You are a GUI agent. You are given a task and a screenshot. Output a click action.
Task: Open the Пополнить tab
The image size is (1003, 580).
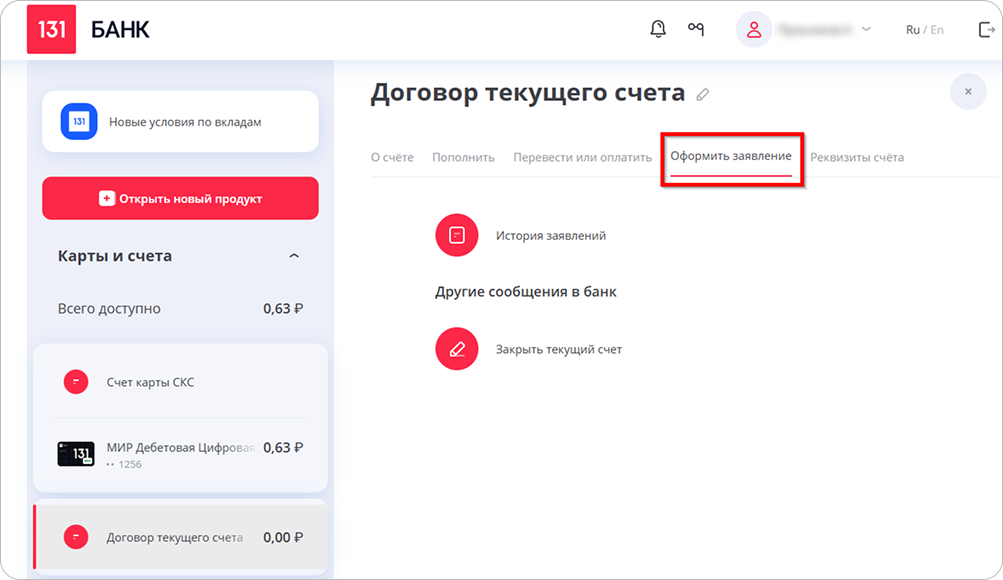(x=463, y=157)
